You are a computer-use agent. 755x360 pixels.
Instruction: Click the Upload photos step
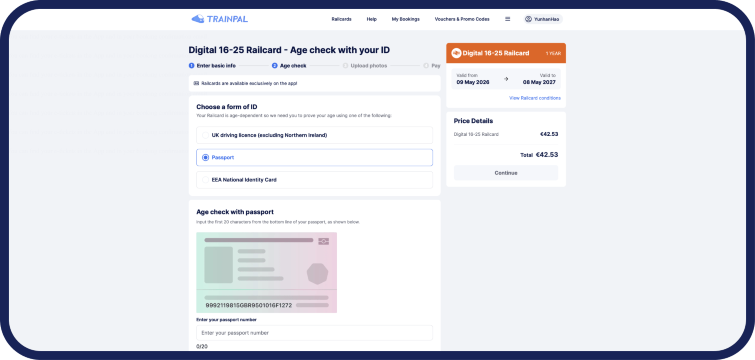click(x=365, y=65)
